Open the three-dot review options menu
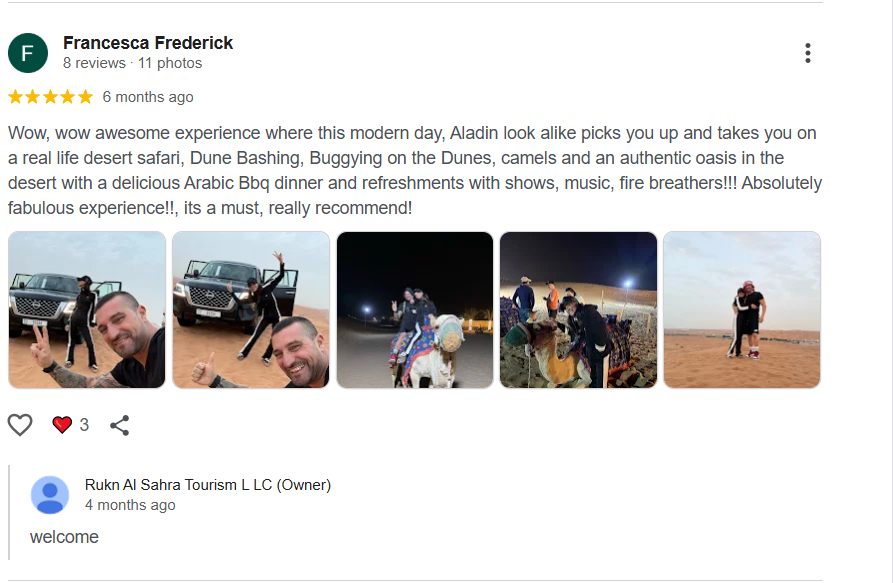Viewport: 893px width, 583px height. pyautogui.click(x=807, y=53)
